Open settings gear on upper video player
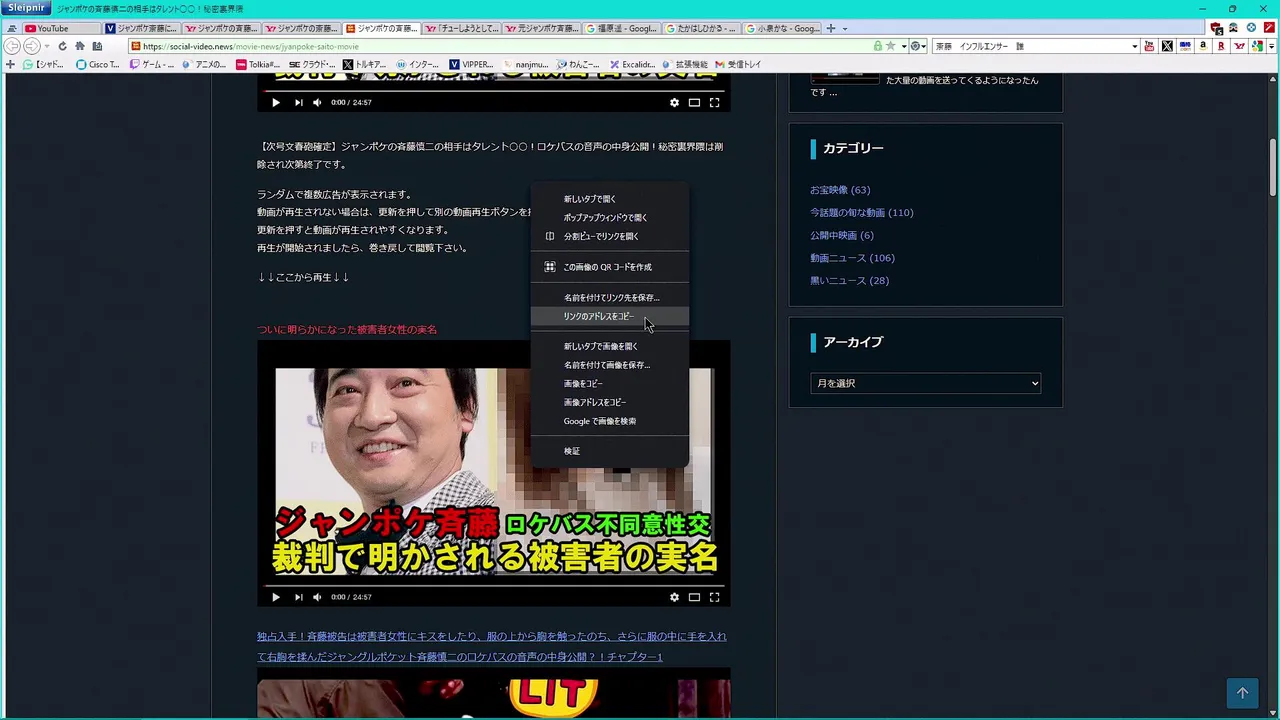The image size is (1280, 720). click(674, 102)
